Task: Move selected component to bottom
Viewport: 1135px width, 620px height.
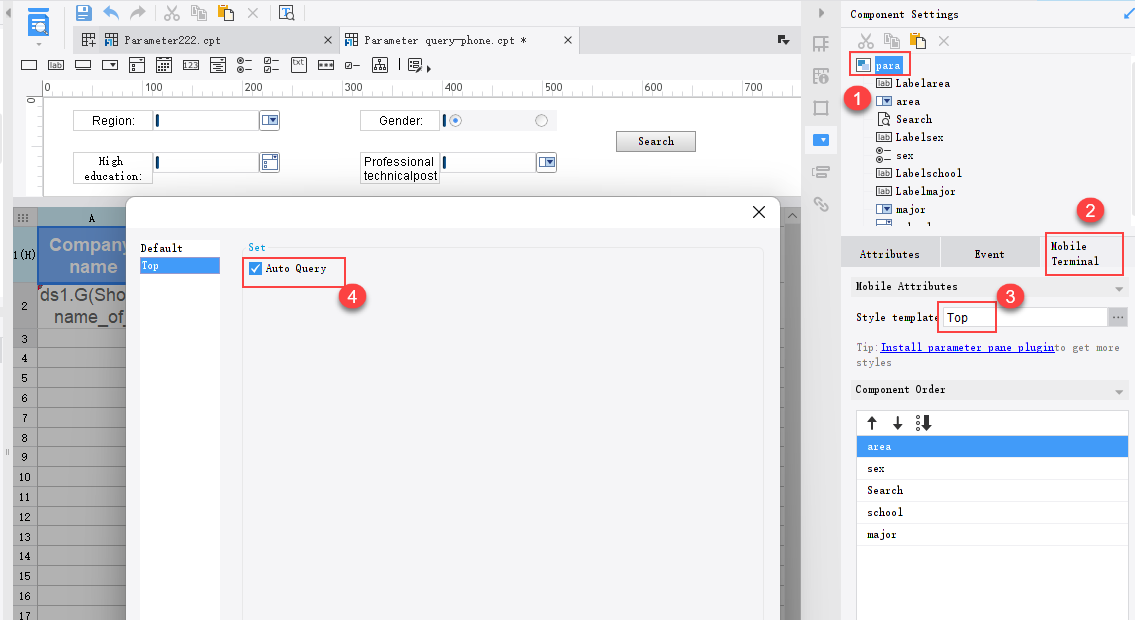Action: (923, 423)
